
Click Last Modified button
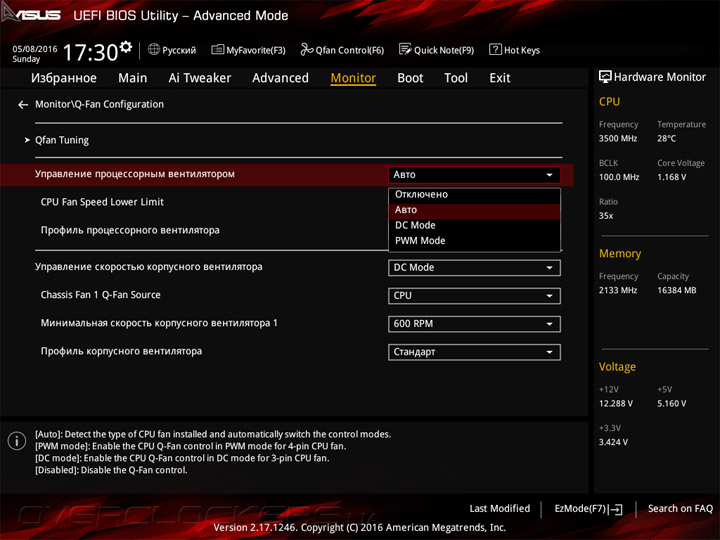500,509
